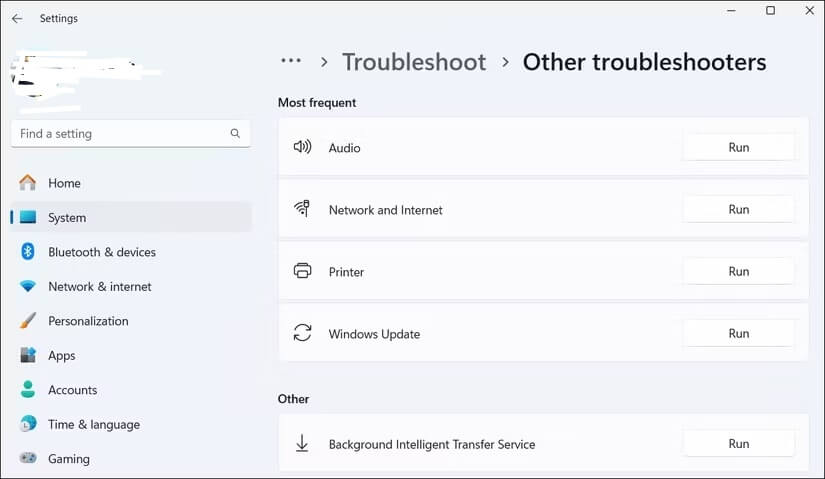Select the Bluetooth & devices icon
The height and width of the screenshot is (479, 825).
tap(28, 252)
